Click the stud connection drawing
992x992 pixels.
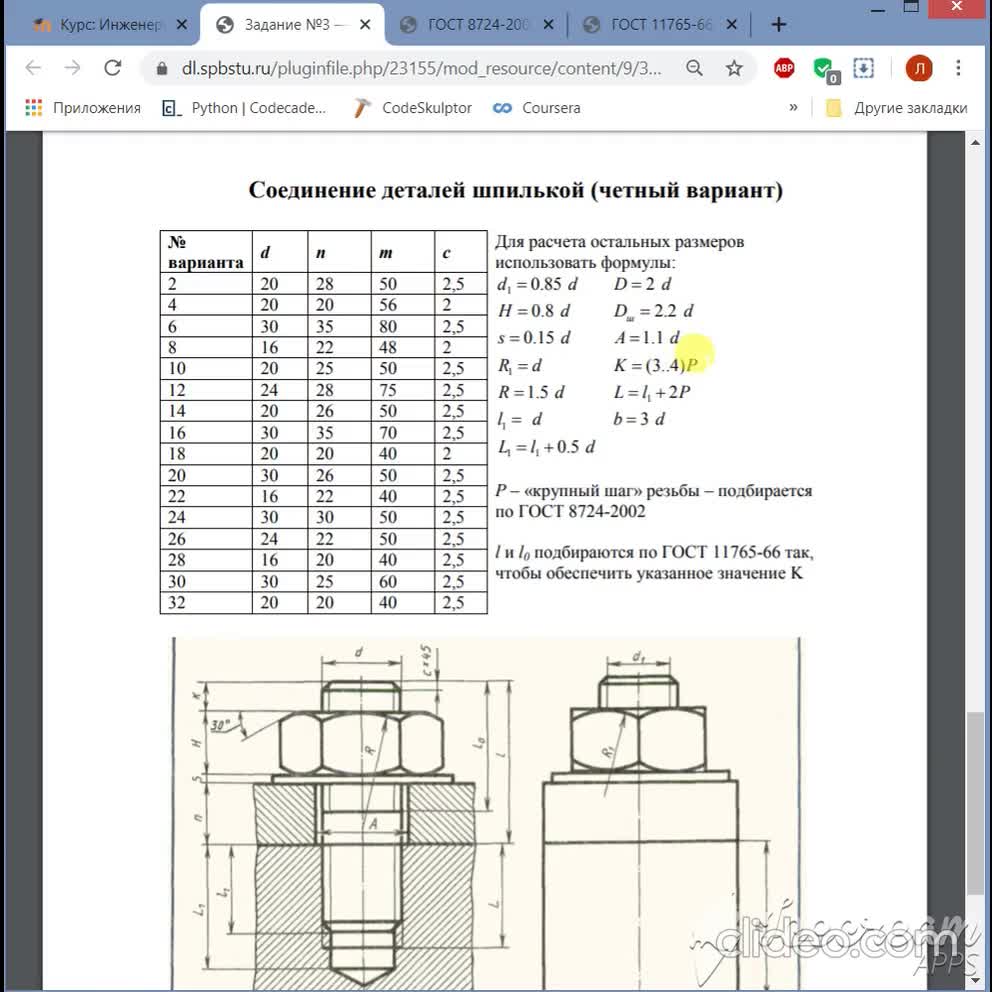tap(486, 814)
